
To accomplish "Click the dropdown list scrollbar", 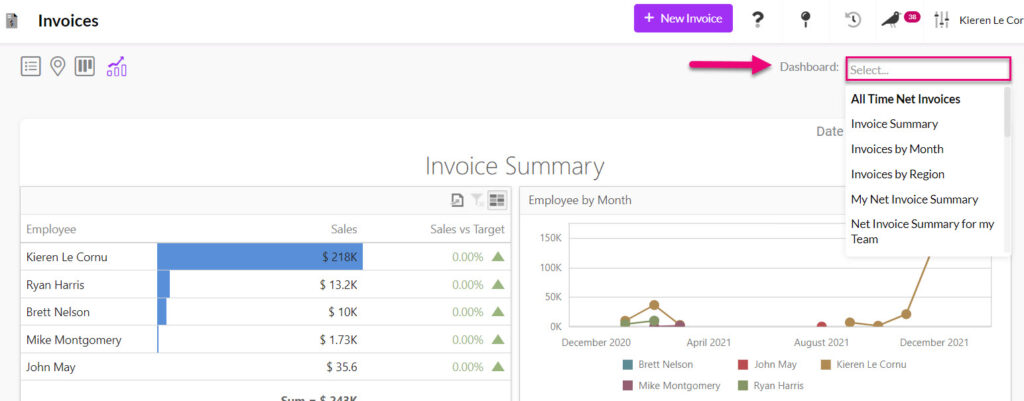I will 1008,112.
